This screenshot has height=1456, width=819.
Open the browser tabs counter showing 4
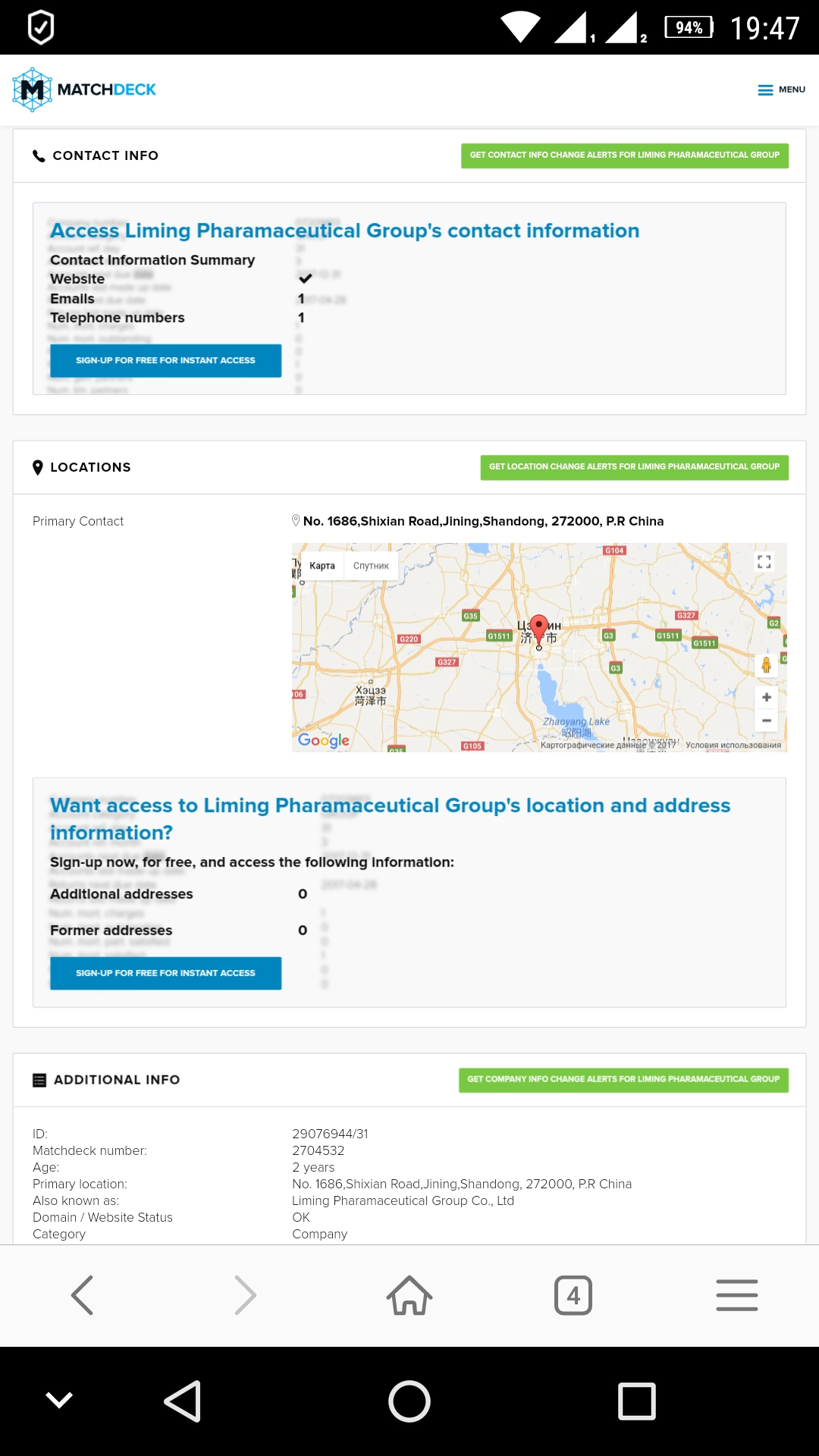click(573, 1294)
